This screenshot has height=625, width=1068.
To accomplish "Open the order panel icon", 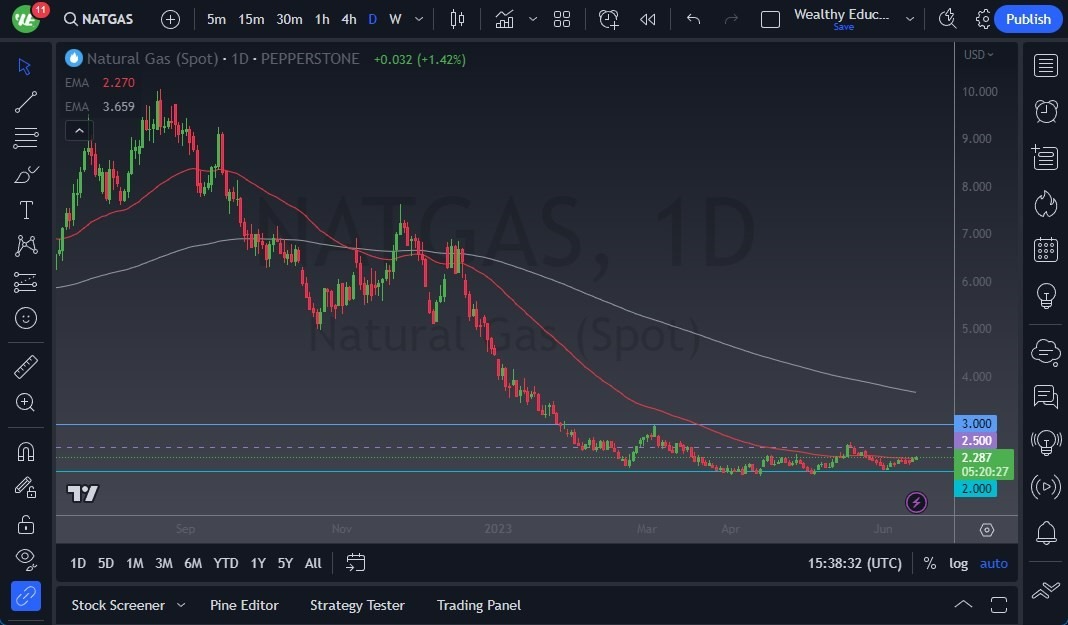I will pos(1046,591).
